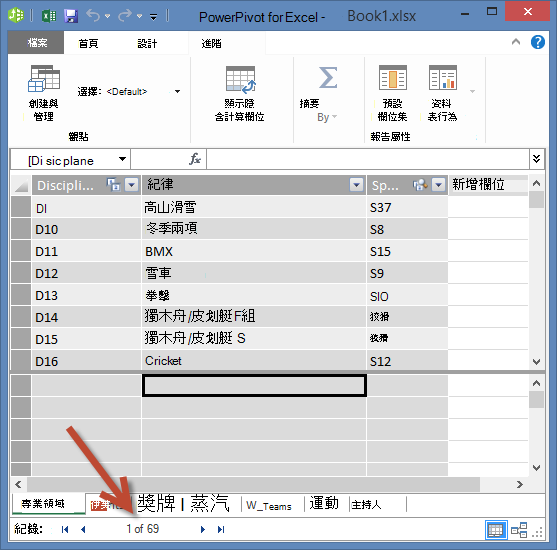Viewport: 557px width, 550px height.
Task: Click relationship icon on Discipli... column header
Action: 114,185
